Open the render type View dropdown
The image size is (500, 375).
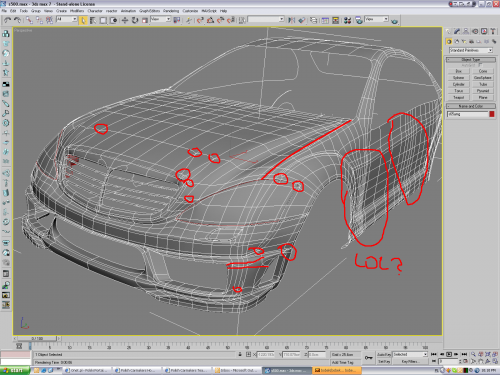point(376,19)
